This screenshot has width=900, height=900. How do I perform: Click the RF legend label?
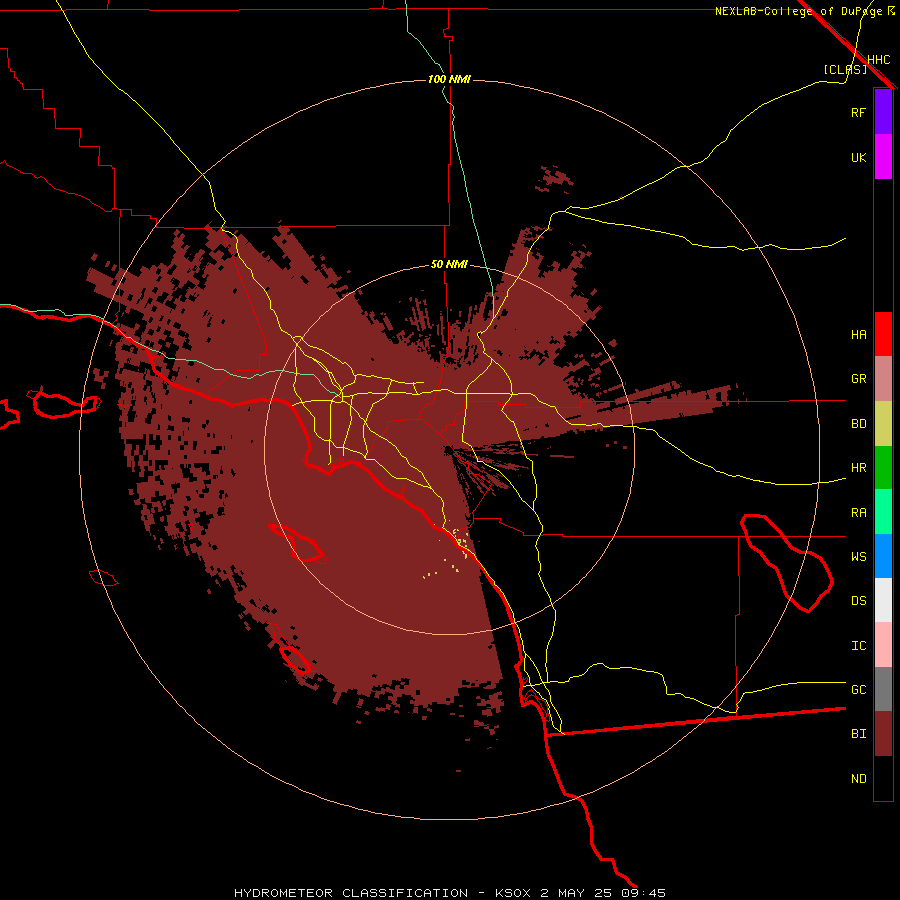pyautogui.click(x=858, y=112)
